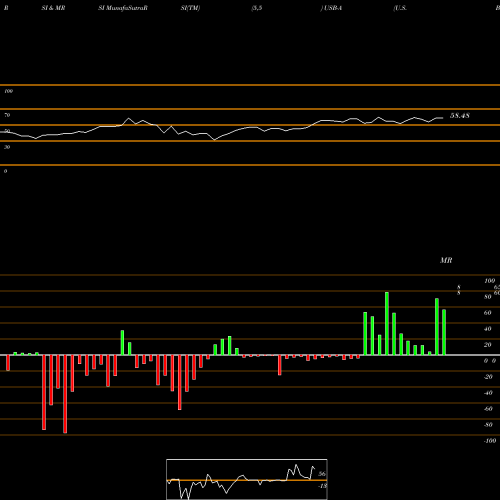Image resolution: width=500 pixels, height=500 pixels.
Task: Open the mini RSI overview thumbnail
Action: pyautogui.click(x=247, y=479)
